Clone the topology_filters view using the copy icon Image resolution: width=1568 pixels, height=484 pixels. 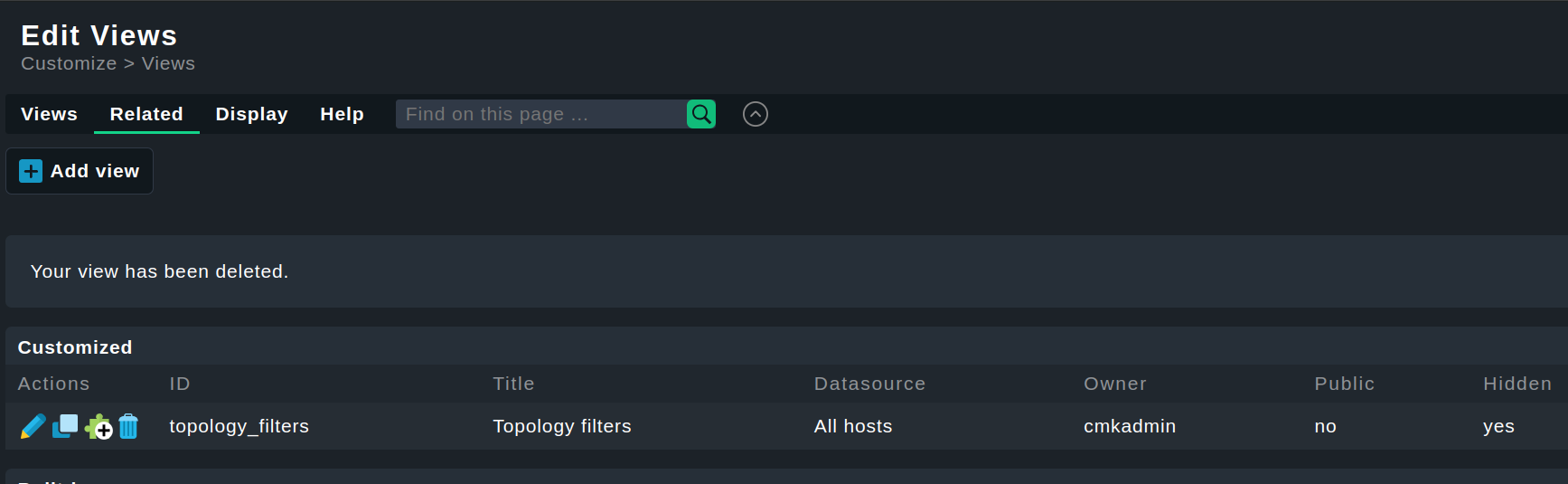[x=65, y=426]
